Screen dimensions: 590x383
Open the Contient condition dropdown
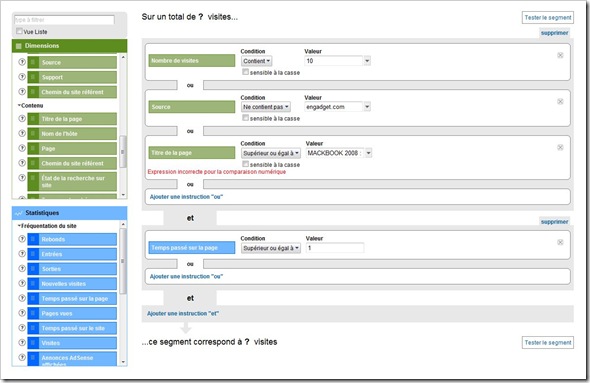[x=257, y=61]
